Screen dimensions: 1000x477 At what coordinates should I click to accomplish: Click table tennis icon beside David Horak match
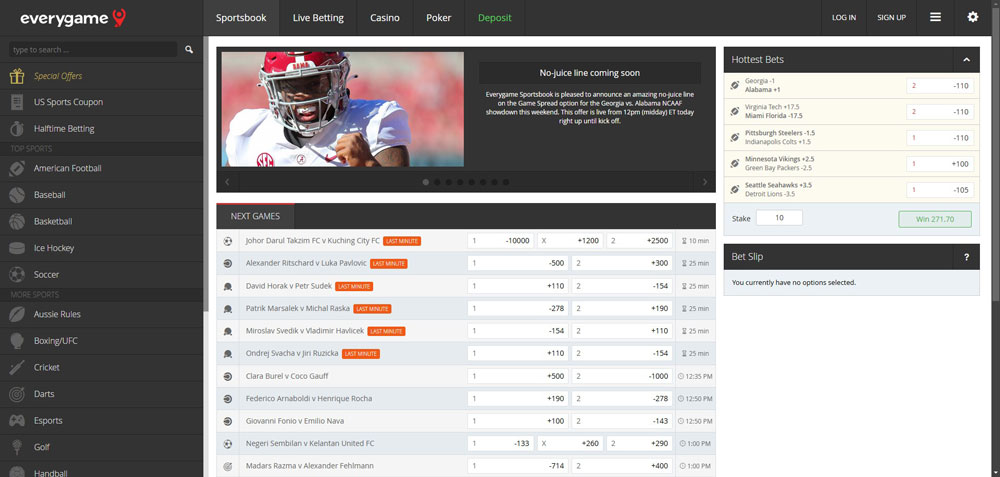(x=228, y=286)
